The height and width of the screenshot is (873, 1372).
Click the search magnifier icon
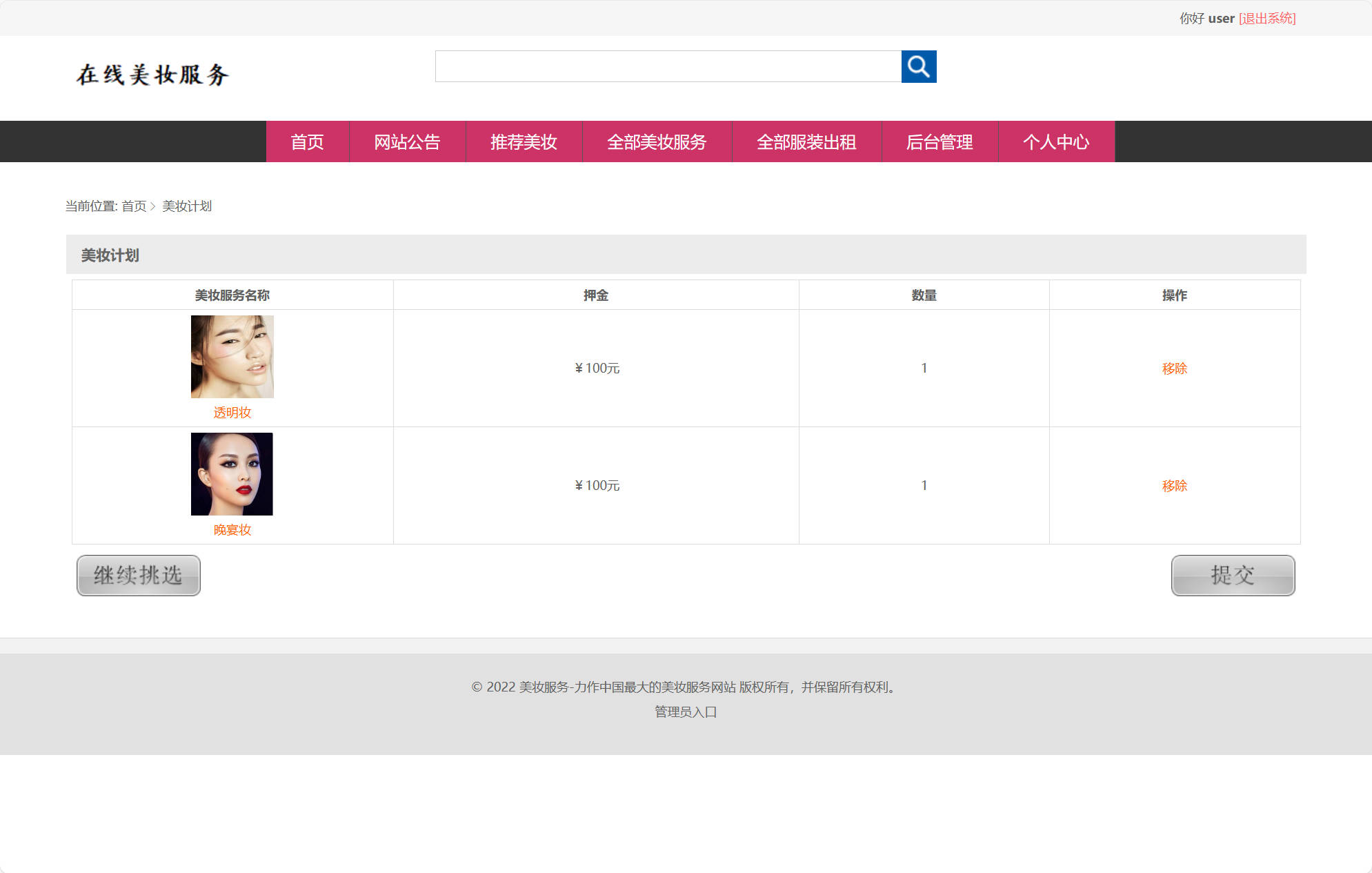(x=919, y=67)
